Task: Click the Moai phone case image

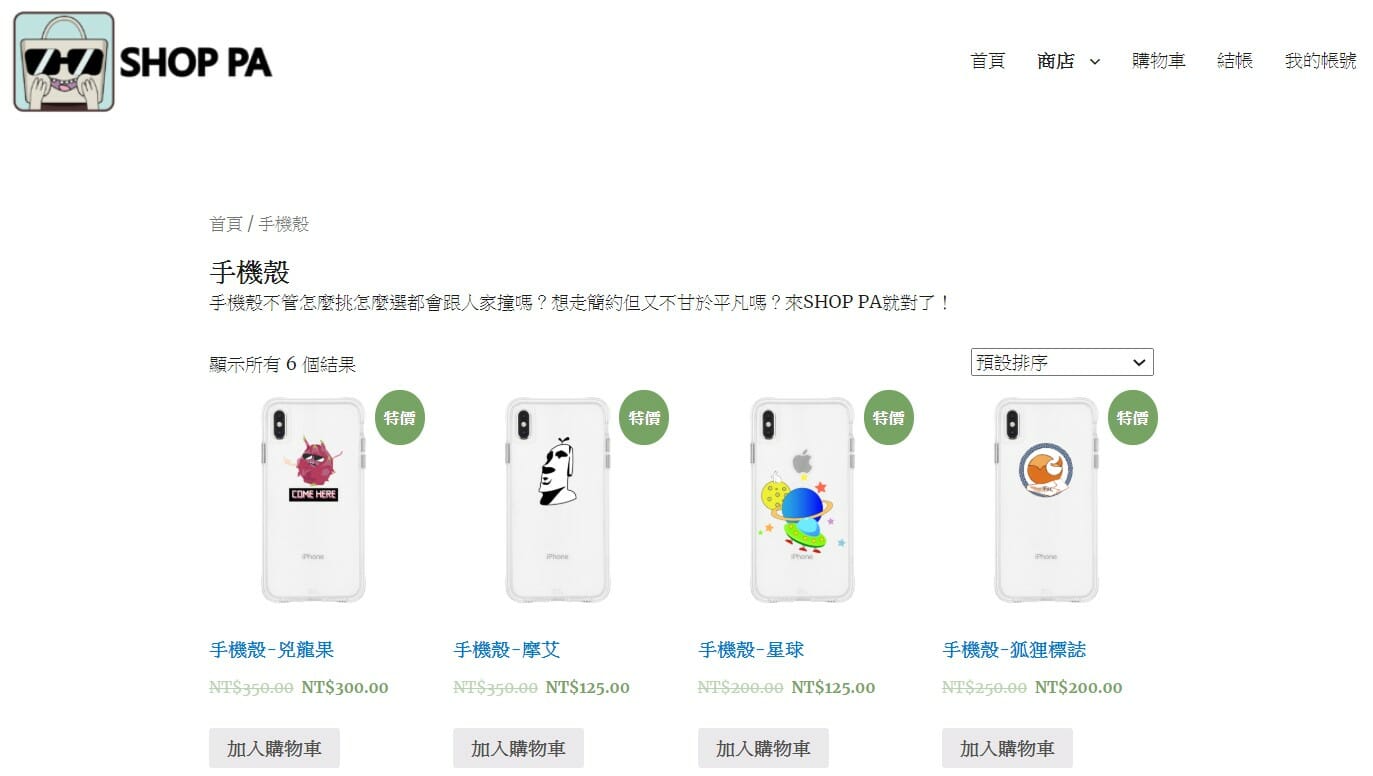Action: click(x=557, y=500)
